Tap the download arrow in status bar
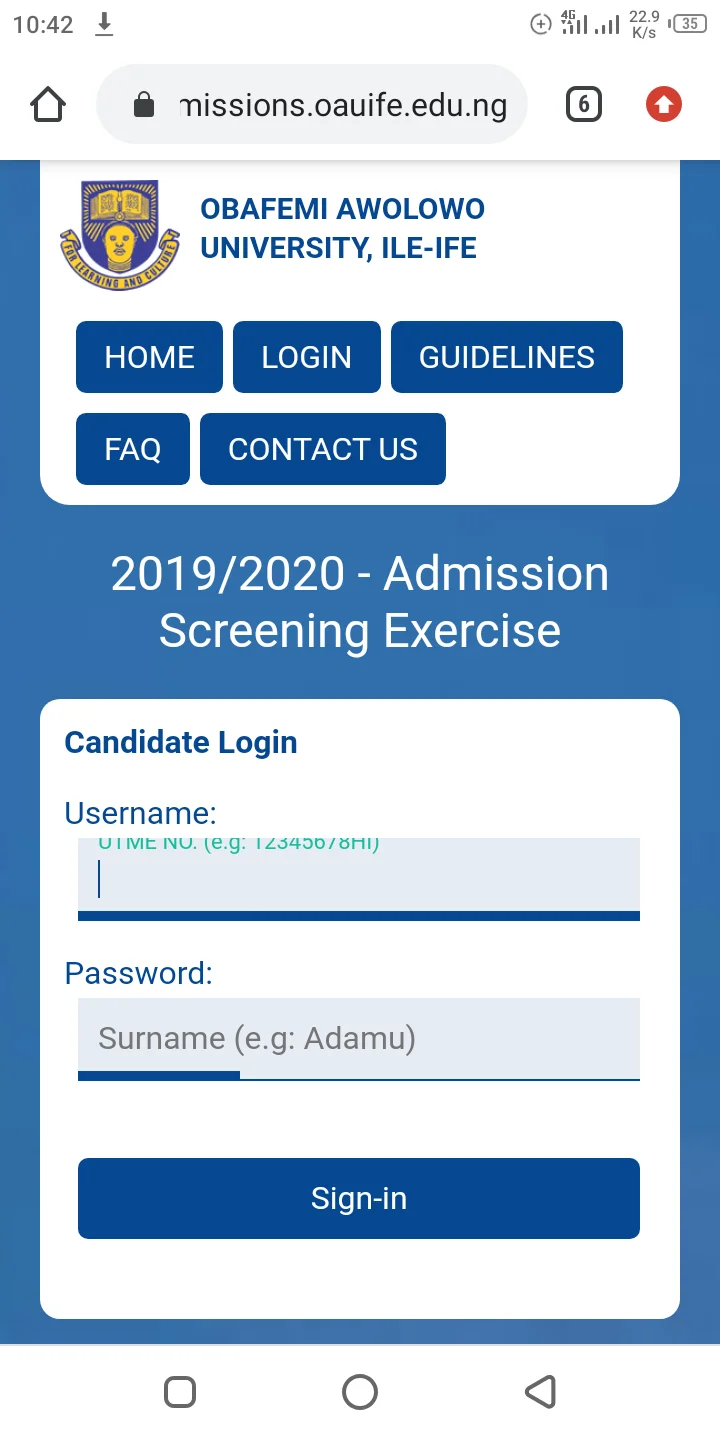720x1440 pixels. (104, 25)
